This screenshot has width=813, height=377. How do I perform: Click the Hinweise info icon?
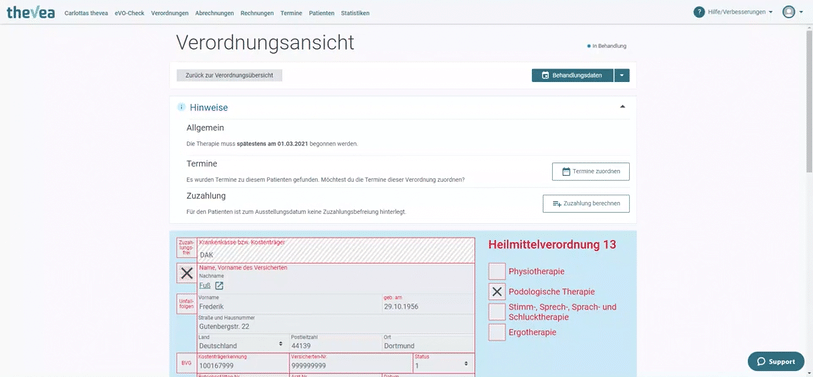click(181, 107)
